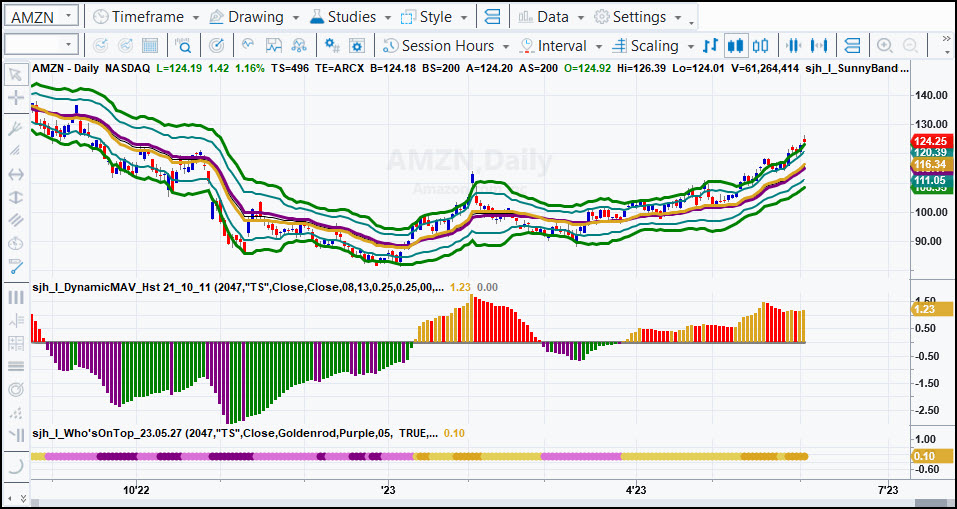Expand toolbar options arrow after Settings
The height and width of the screenshot is (509, 957).
(692, 23)
